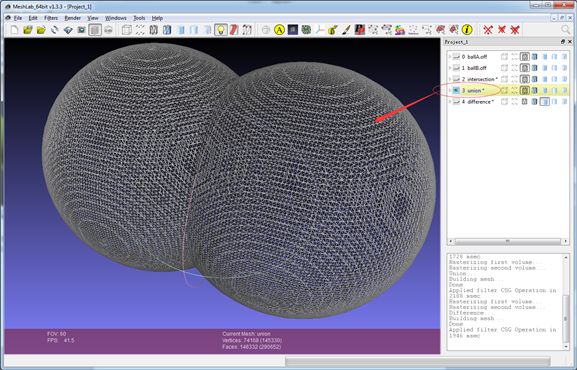The image size is (577, 370).
Task: Expand the difference layer tree arrow
Action: point(450,102)
